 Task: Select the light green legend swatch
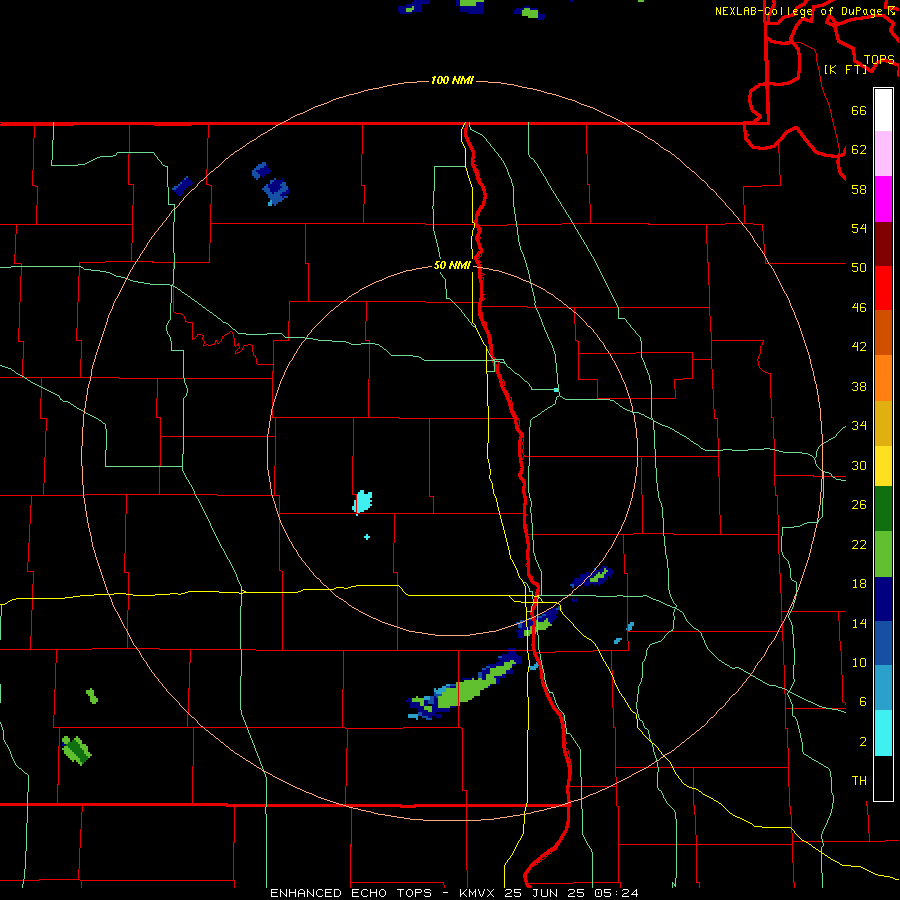(883, 554)
